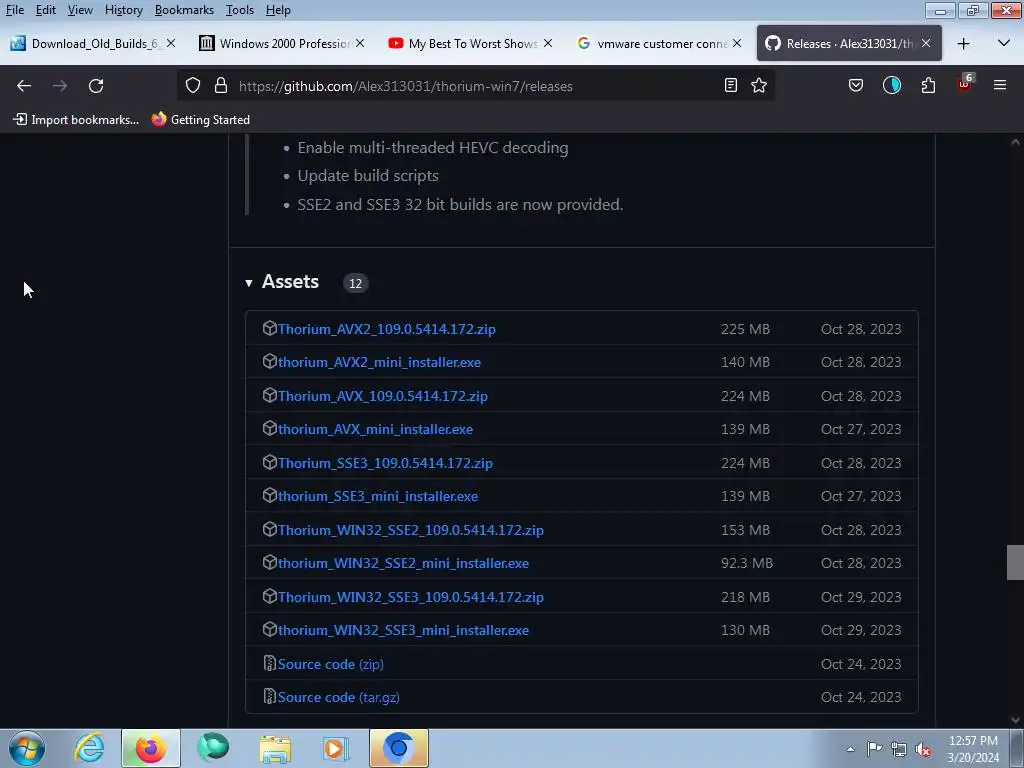Launch Internet Explorer from the taskbar
Screen dimensions: 1024x768
coord(89,748)
